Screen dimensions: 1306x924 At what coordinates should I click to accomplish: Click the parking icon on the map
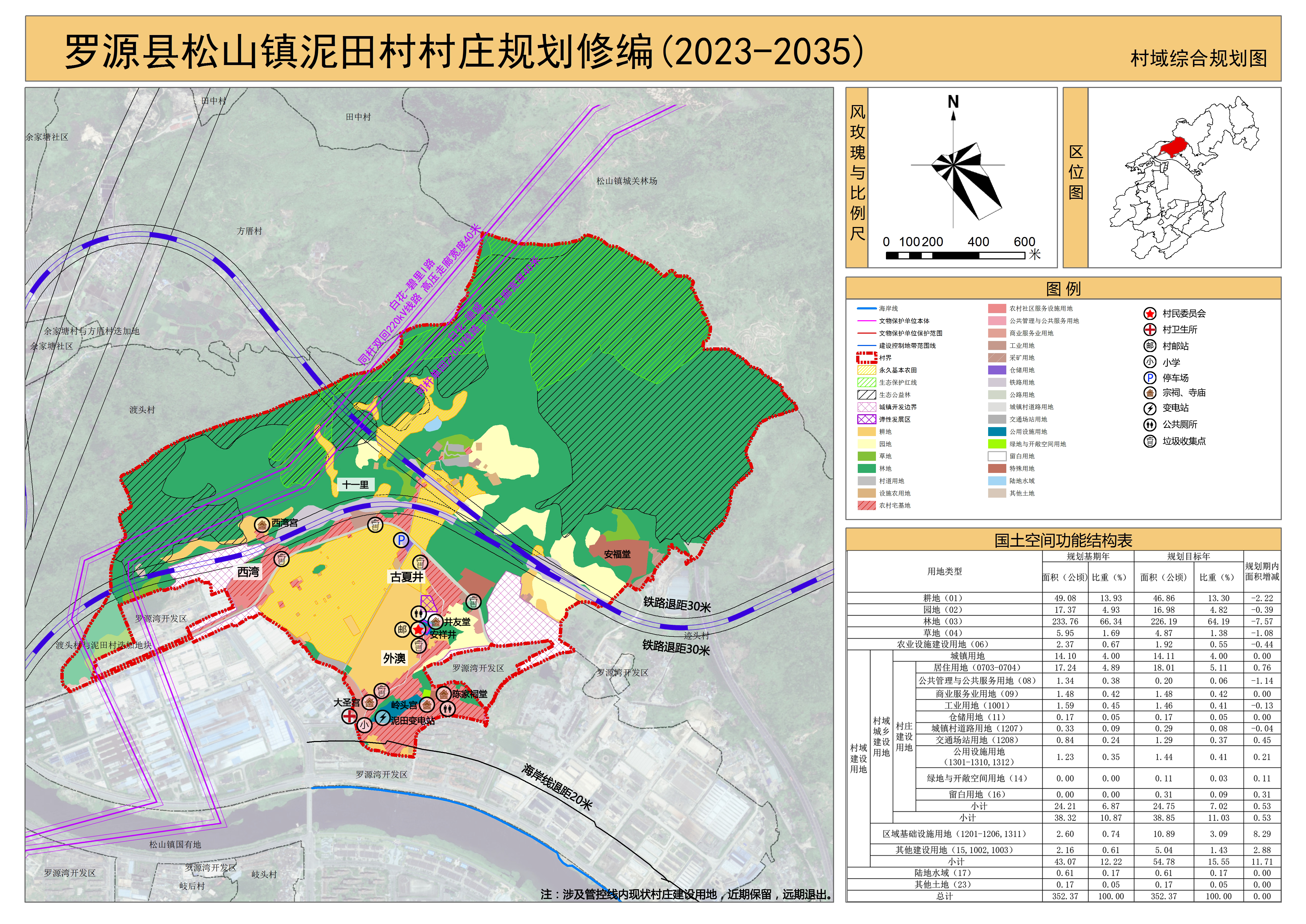[401, 540]
